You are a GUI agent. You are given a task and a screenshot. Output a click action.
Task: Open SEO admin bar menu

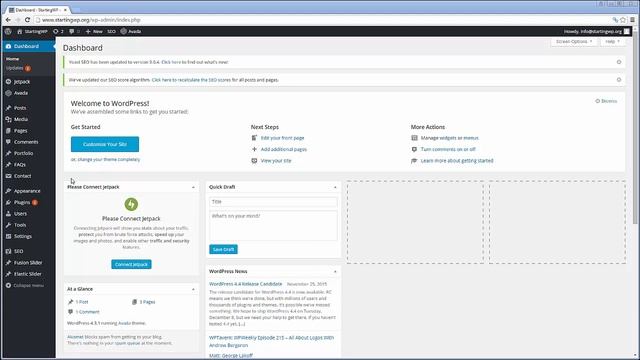coord(111,31)
